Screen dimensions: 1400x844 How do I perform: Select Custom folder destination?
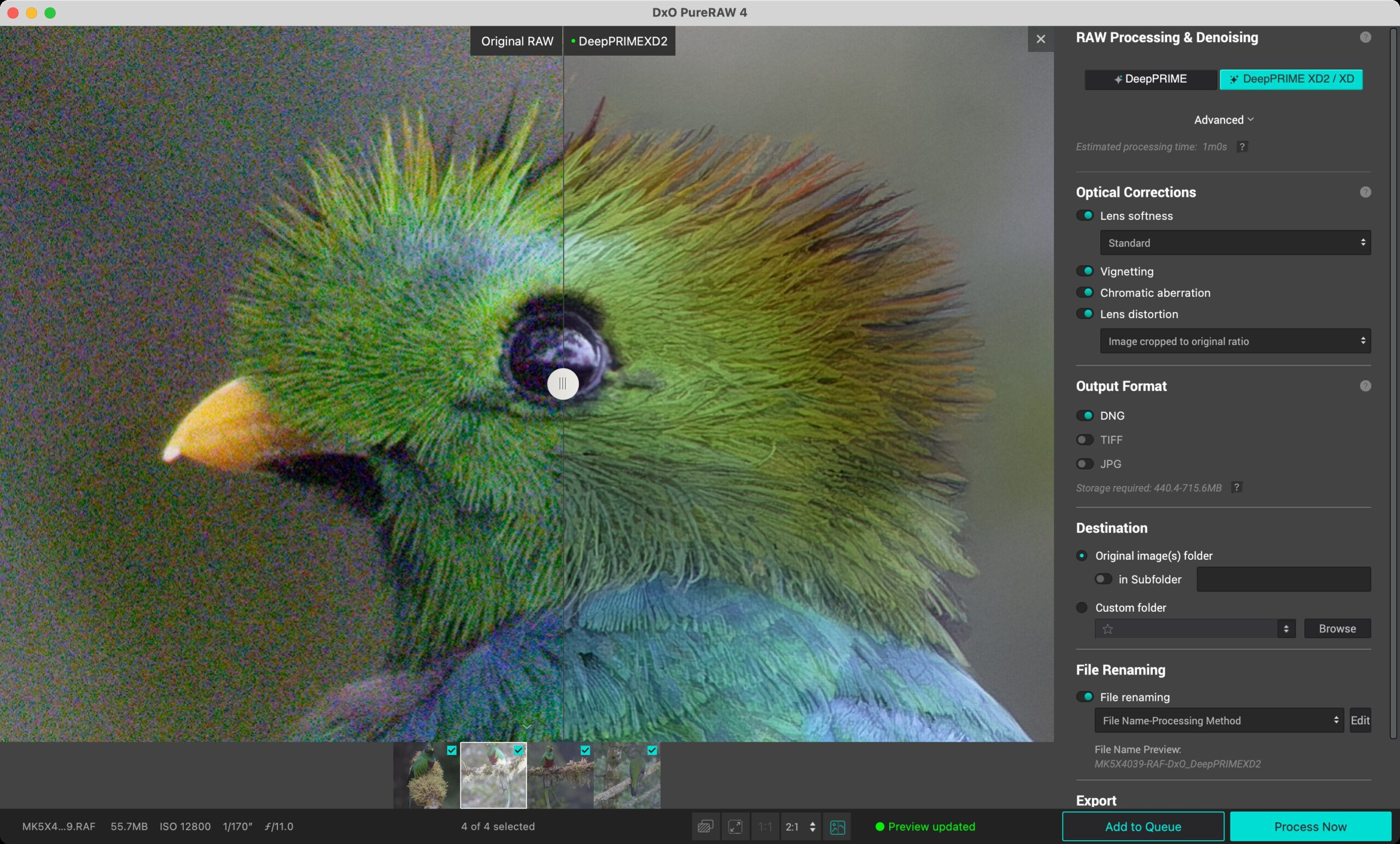pos(1082,607)
